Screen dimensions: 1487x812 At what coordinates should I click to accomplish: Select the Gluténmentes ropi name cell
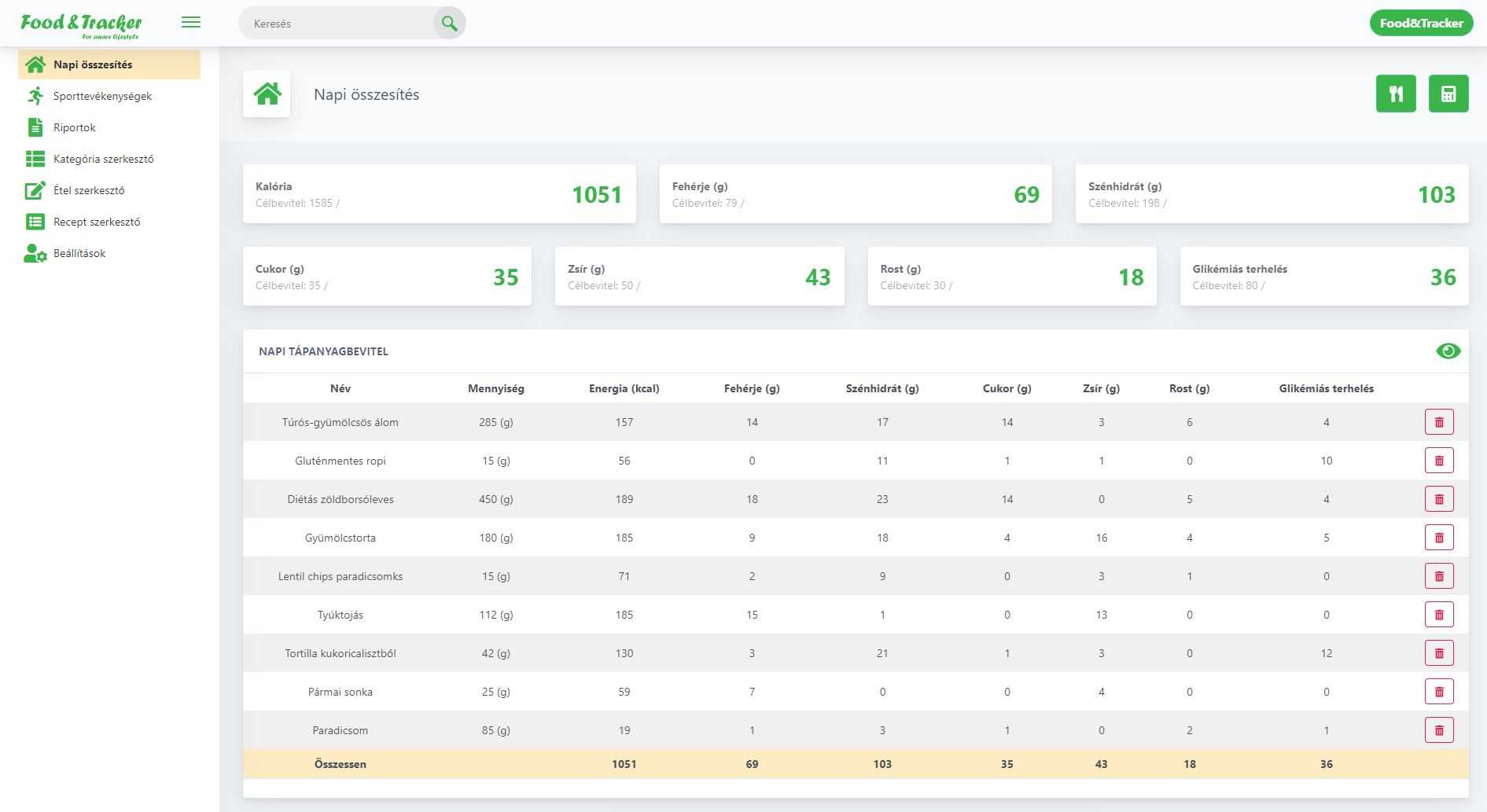[340, 461]
